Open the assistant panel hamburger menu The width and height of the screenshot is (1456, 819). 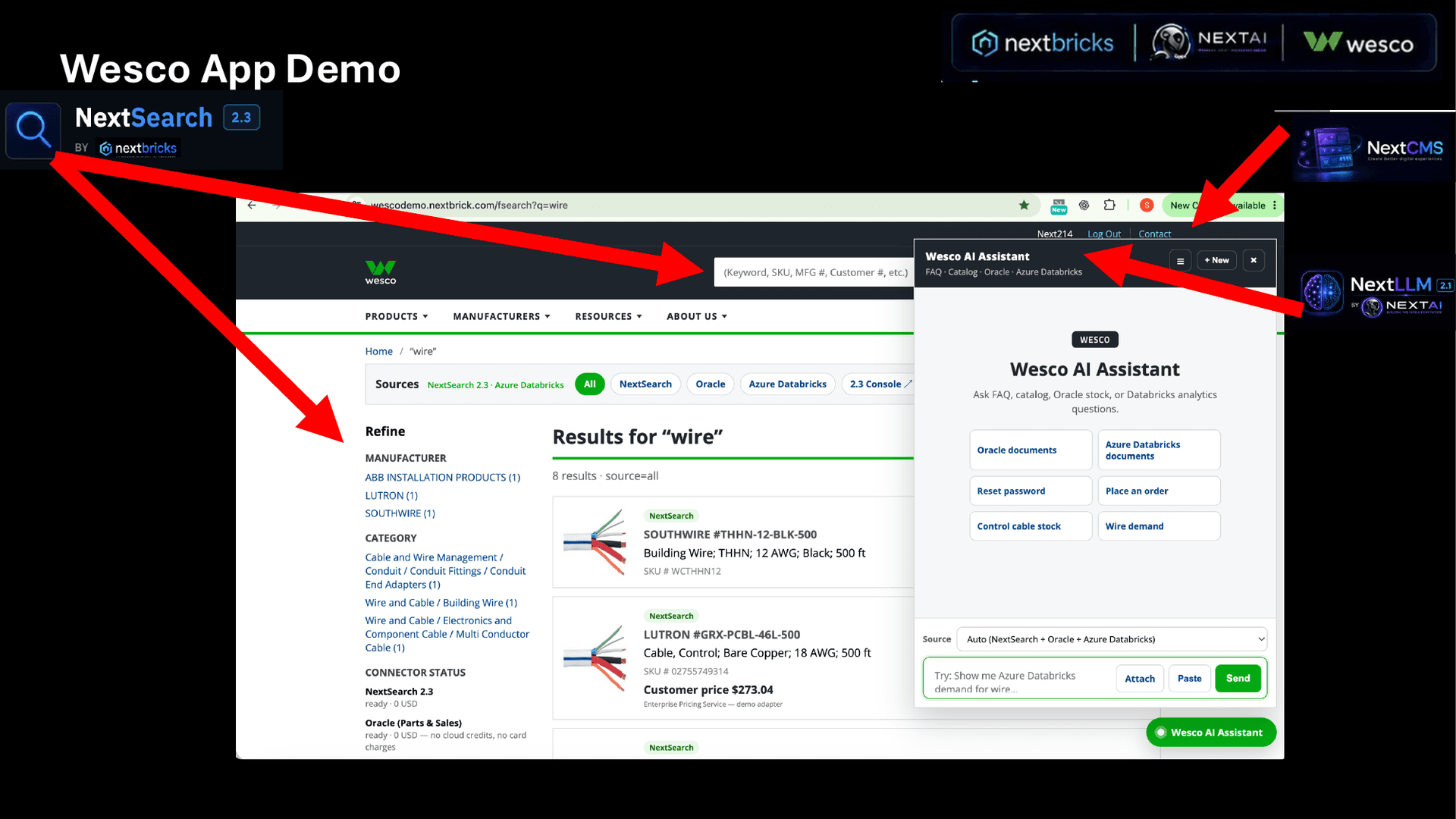click(x=1180, y=260)
